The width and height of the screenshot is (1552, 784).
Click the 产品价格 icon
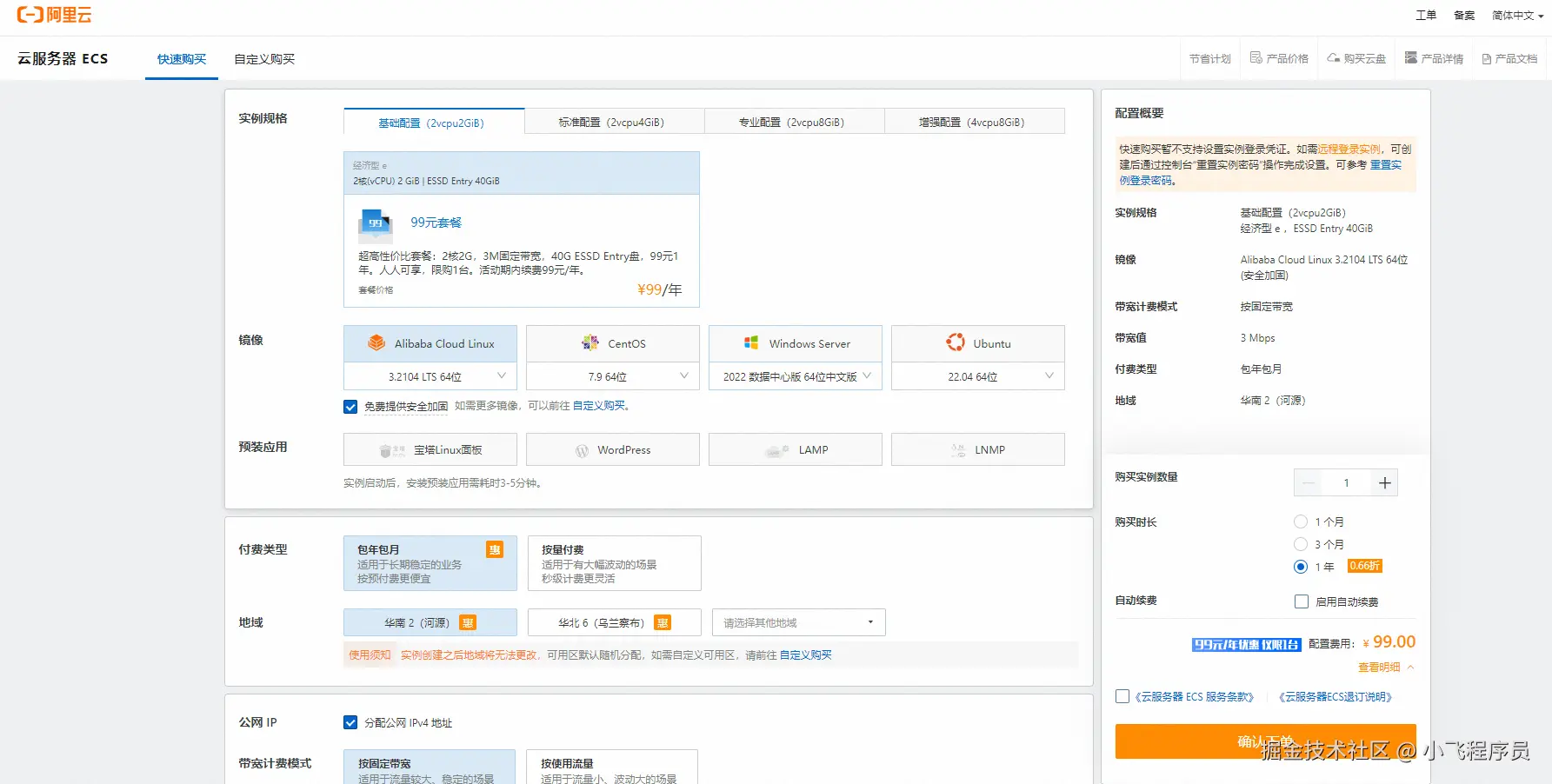[x=1256, y=58]
